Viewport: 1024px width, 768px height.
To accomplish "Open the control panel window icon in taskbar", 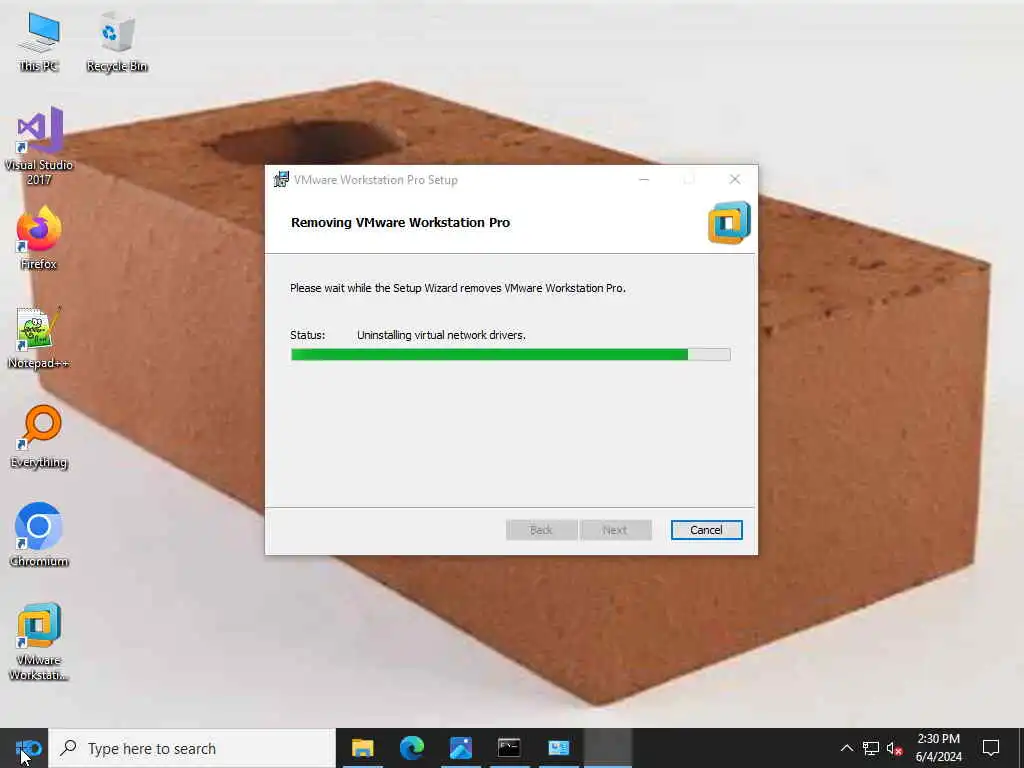I will click(558, 748).
